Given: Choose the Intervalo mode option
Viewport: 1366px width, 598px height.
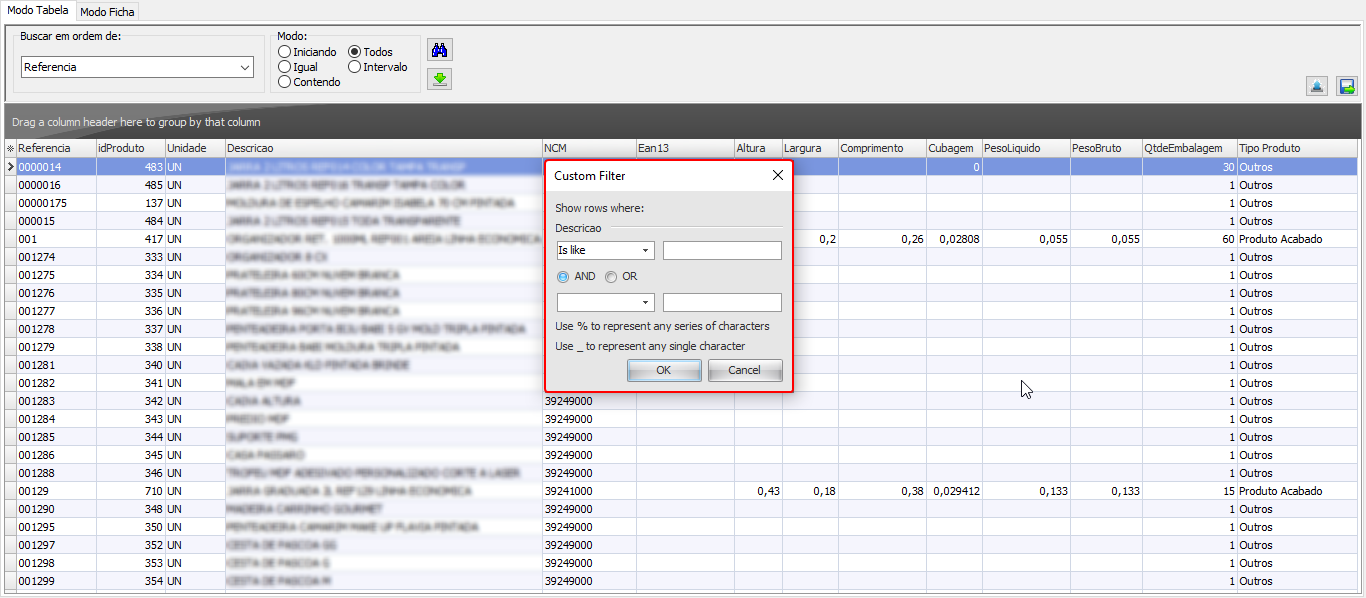Looking at the screenshot, I should tap(355, 67).
